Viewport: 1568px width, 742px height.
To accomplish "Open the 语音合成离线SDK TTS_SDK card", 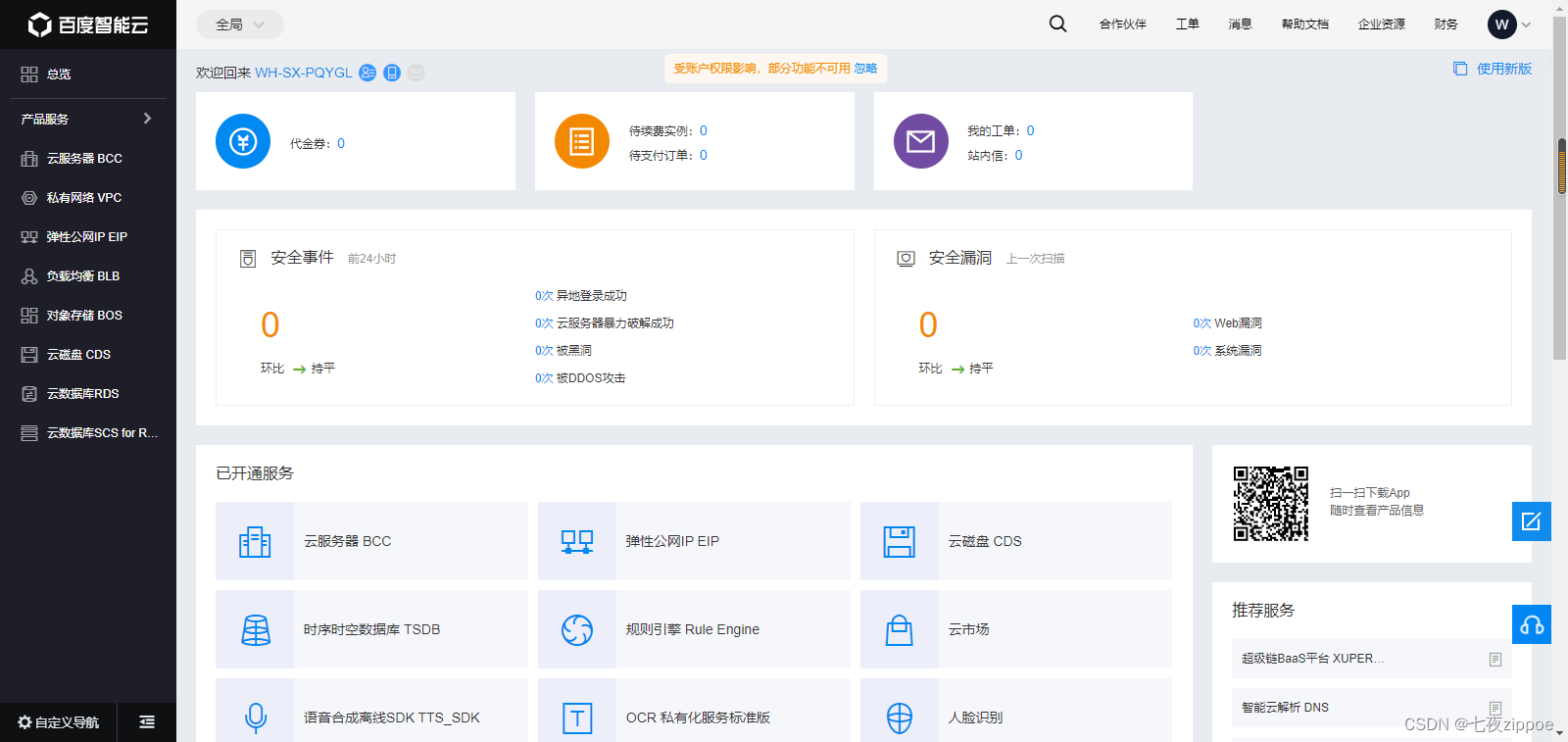I will [x=371, y=711].
